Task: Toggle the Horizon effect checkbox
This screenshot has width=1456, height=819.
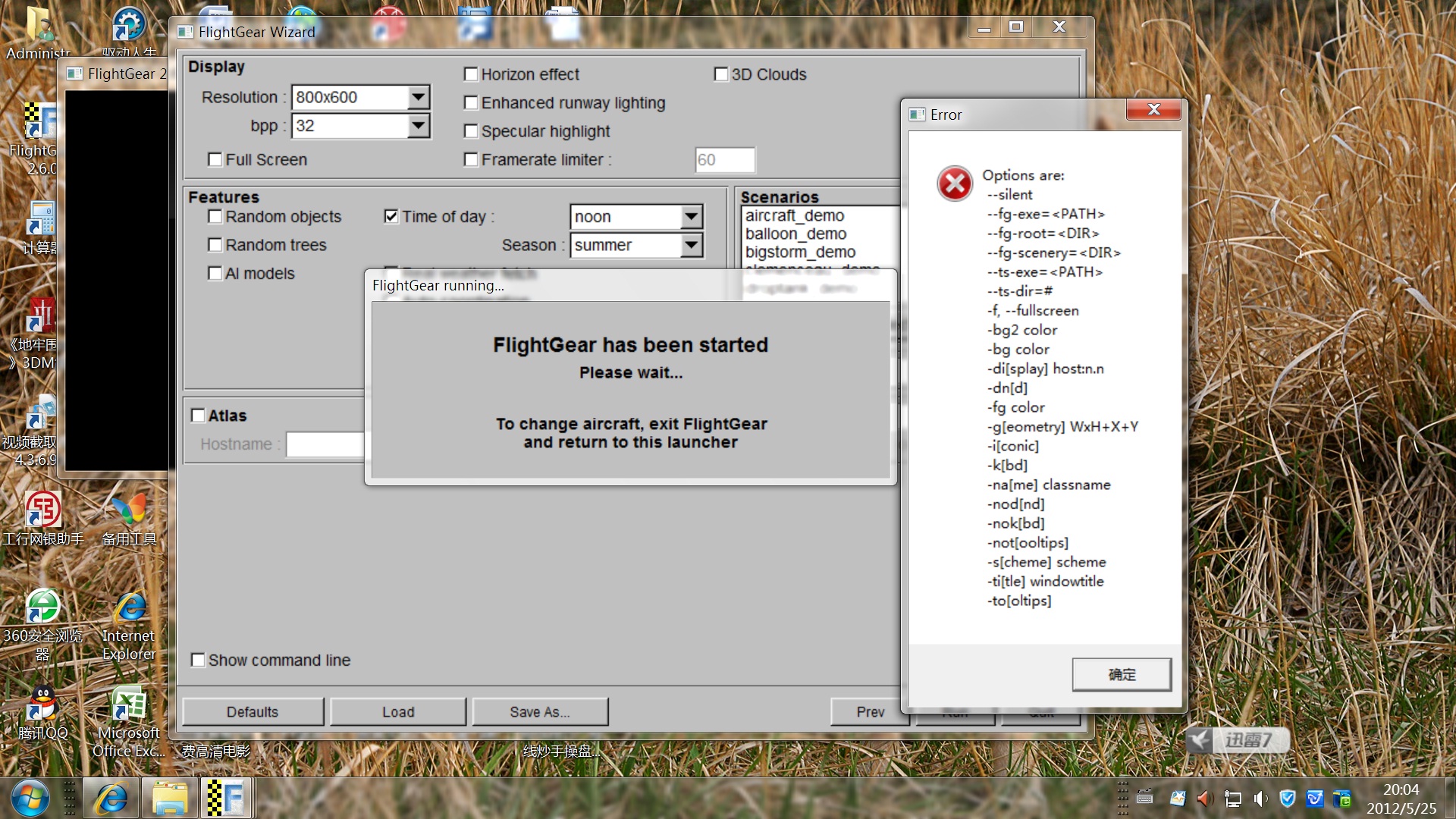Action: pos(471,74)
